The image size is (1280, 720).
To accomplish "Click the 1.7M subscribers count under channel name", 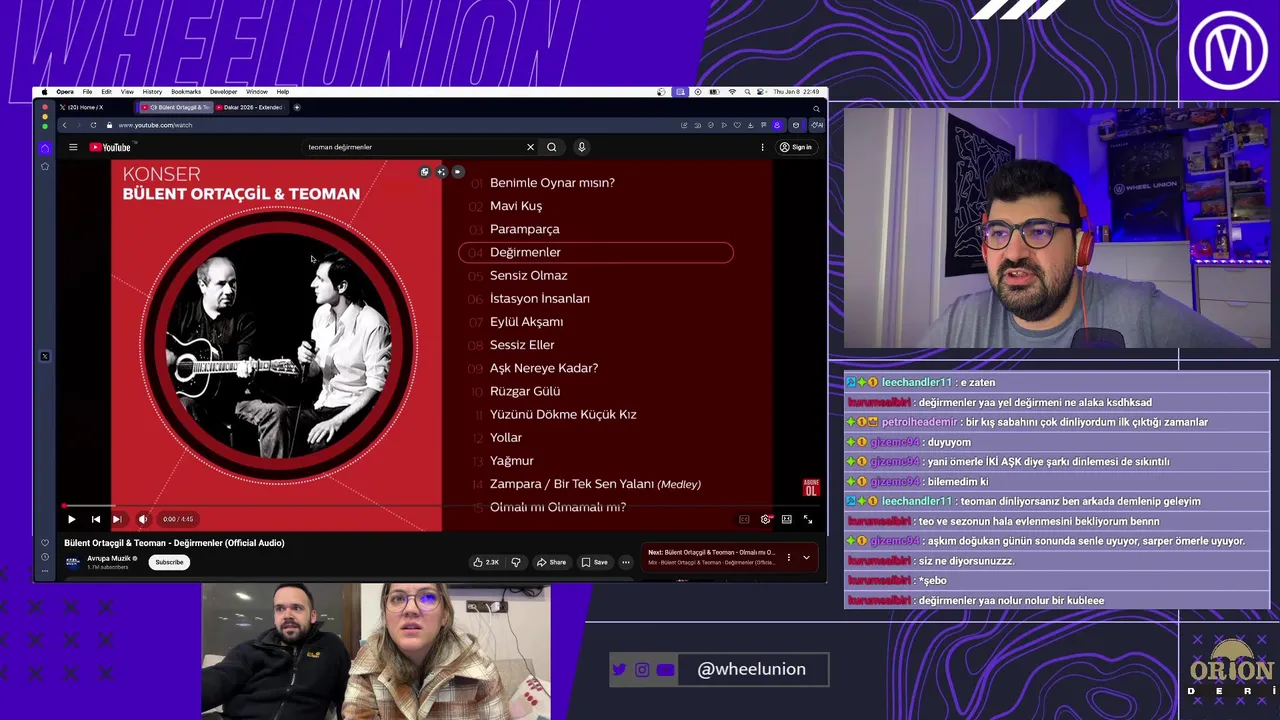I will click(x=107, y=567).
